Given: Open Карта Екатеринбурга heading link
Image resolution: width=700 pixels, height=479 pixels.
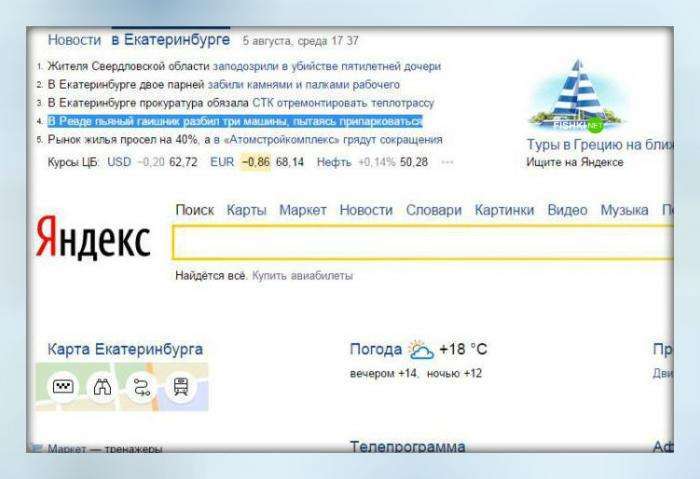Looking at the screenshot, I should 125,349.
